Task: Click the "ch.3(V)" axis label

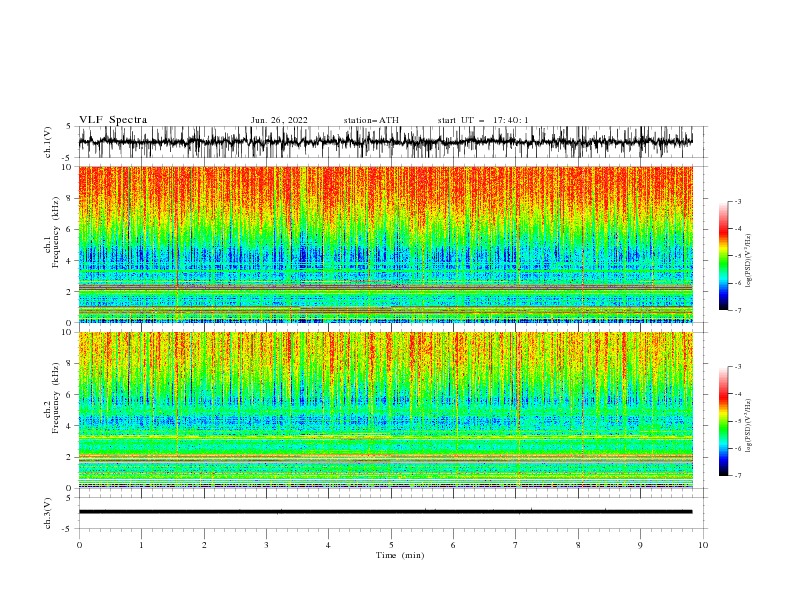Action: [48, 513]
